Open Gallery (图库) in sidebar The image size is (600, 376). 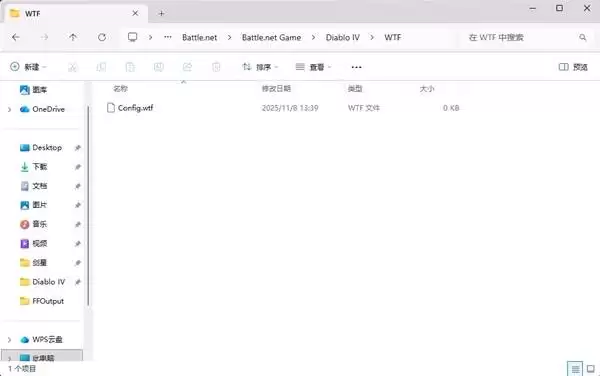33,90
